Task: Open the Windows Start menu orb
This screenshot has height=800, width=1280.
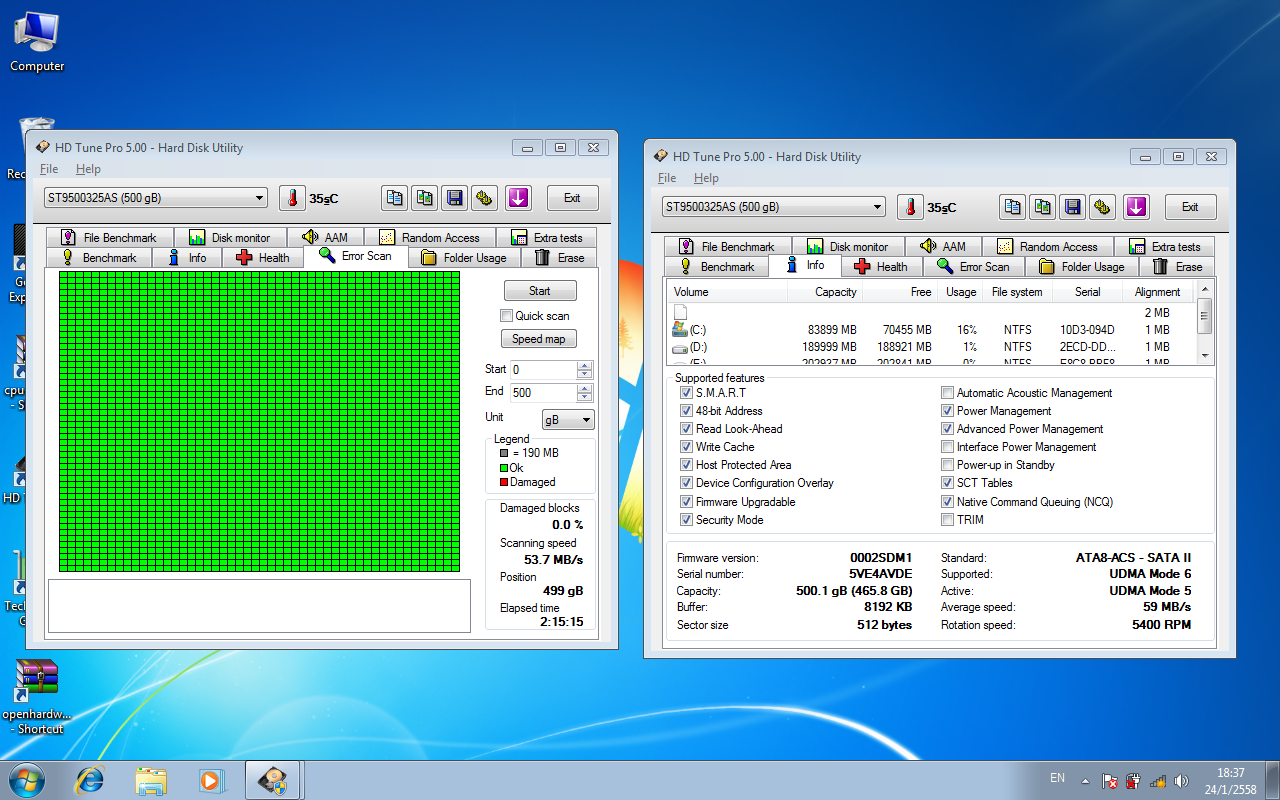Action: 26,780
